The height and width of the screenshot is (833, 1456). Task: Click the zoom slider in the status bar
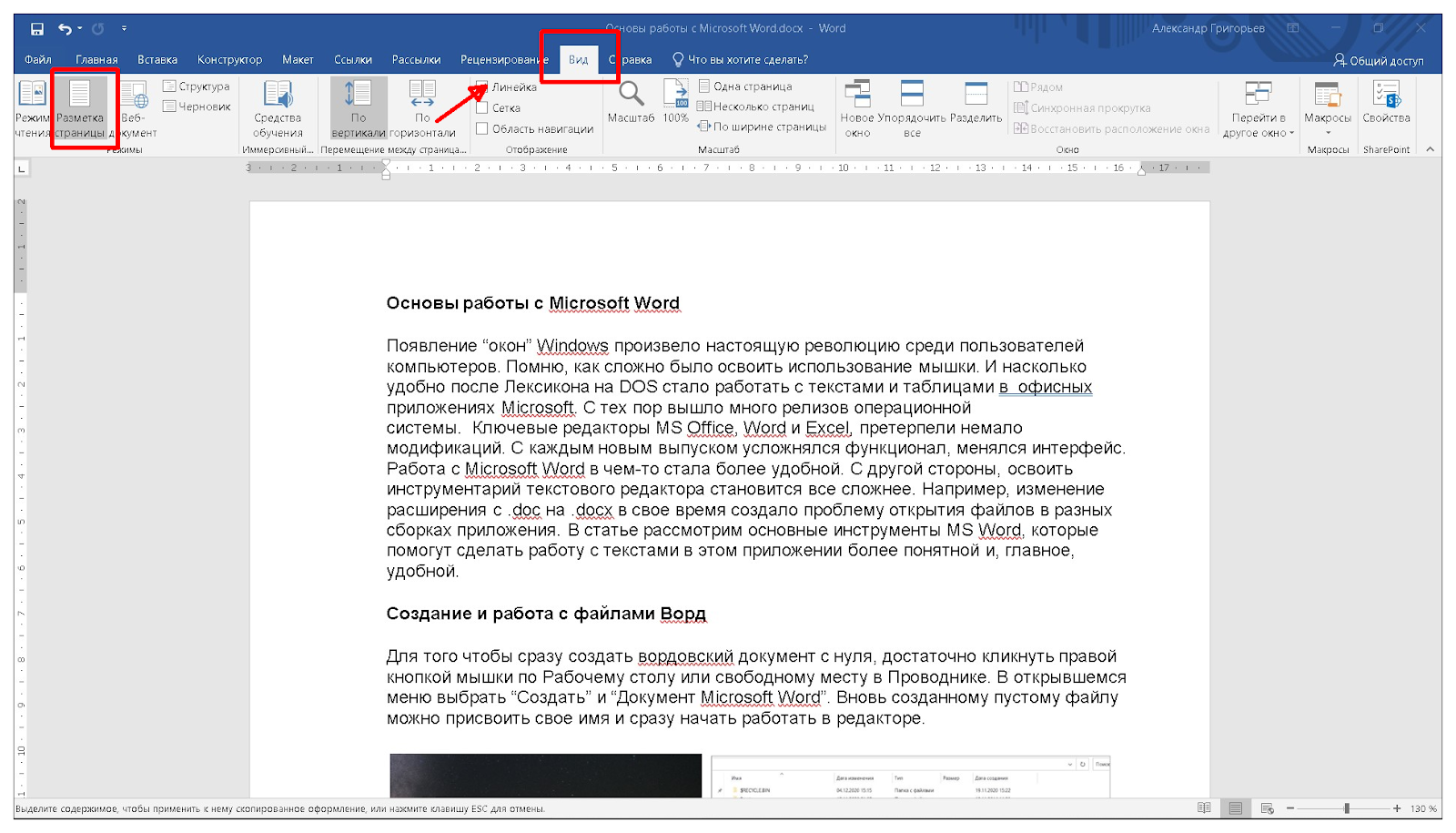point(1347,808)
